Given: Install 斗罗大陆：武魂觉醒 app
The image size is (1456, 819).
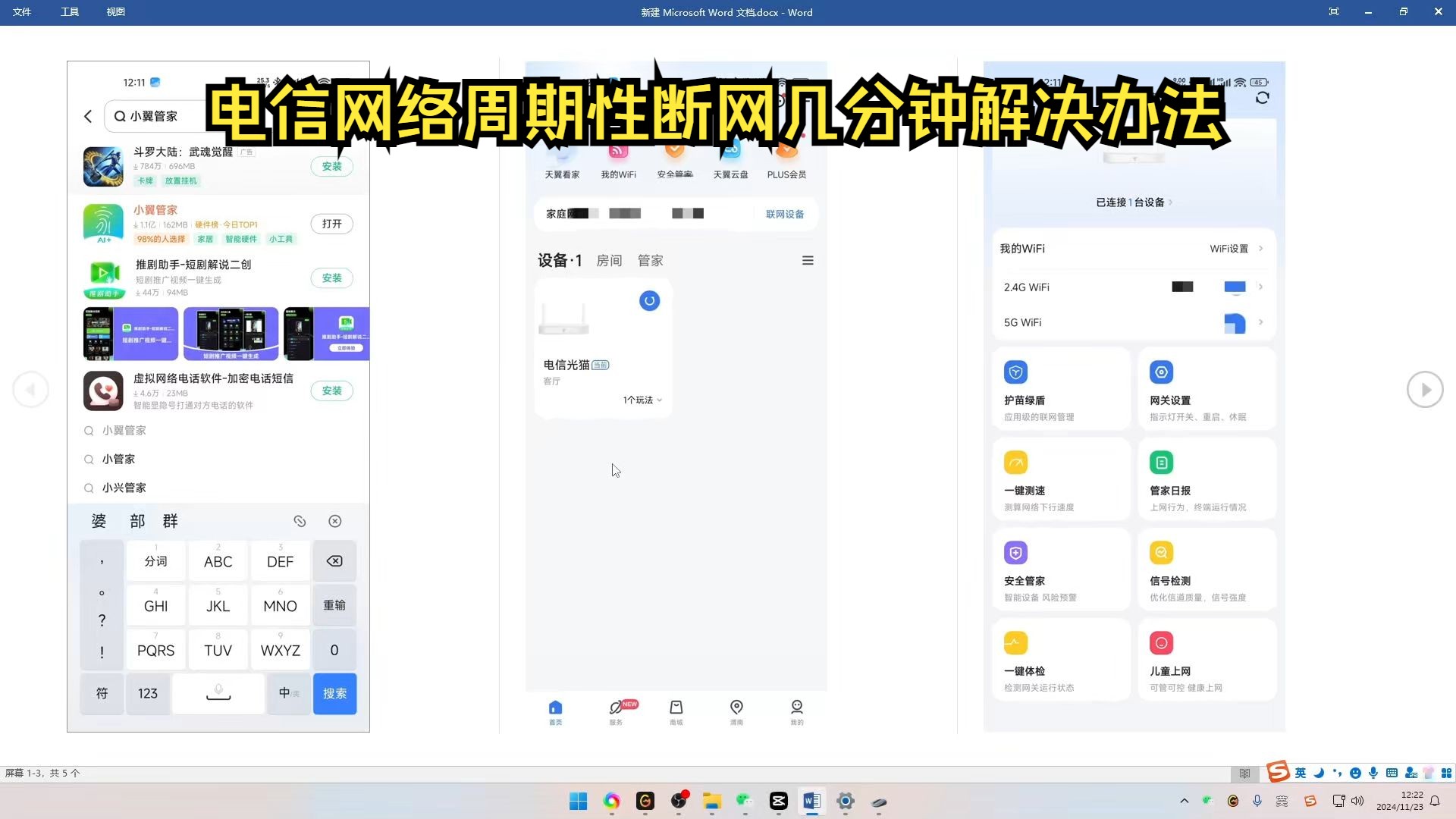Looking at the screenshot, I should [331, 166].
